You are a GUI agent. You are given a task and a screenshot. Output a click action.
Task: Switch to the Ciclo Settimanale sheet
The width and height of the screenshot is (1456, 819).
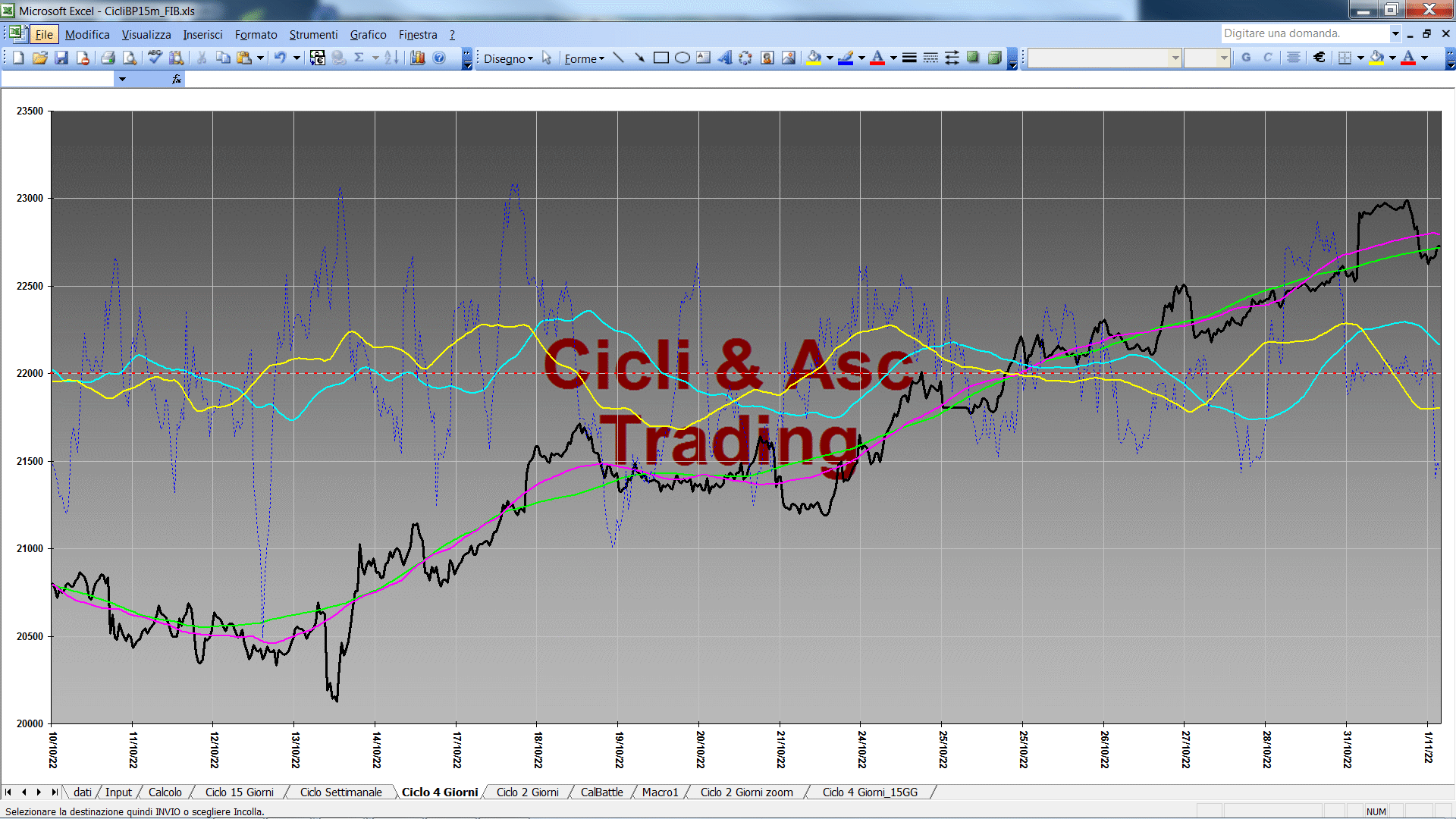pyautogui.click(x=341, y=792)
